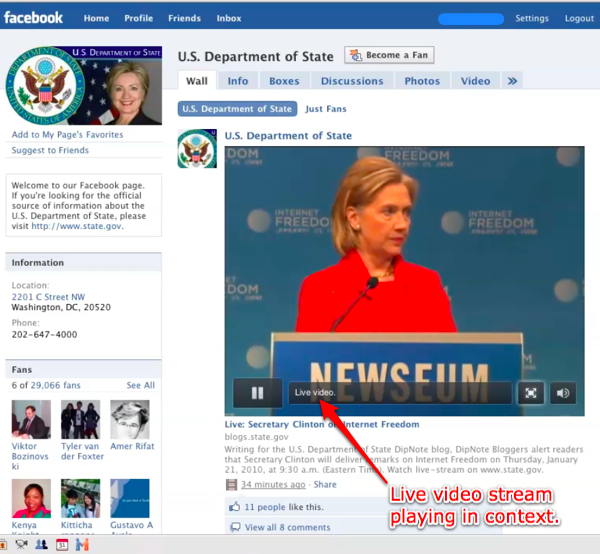This screenshot has width=600, height=554.
Task: Click the blue user name pill in the top bar
Action: coord(471,19)
